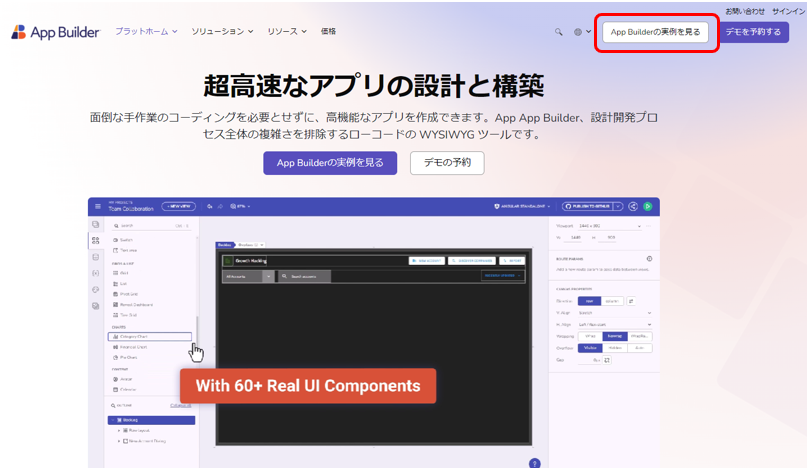Set Overflow to Hidden
This screenshot has width=807, height=468.
tap(615, 348)
